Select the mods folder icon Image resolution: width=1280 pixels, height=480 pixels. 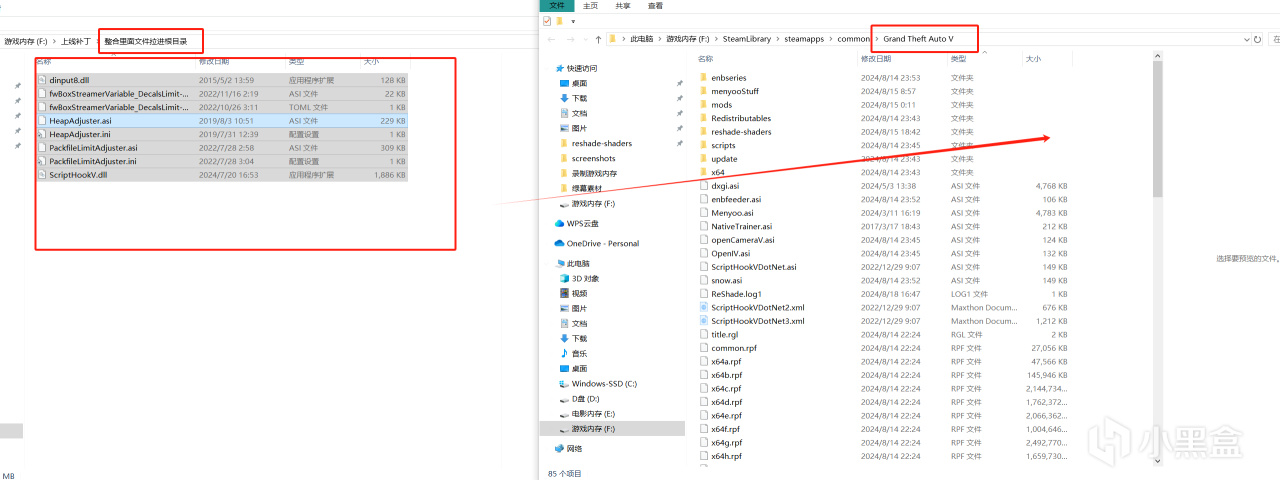(x=703, y=104)
